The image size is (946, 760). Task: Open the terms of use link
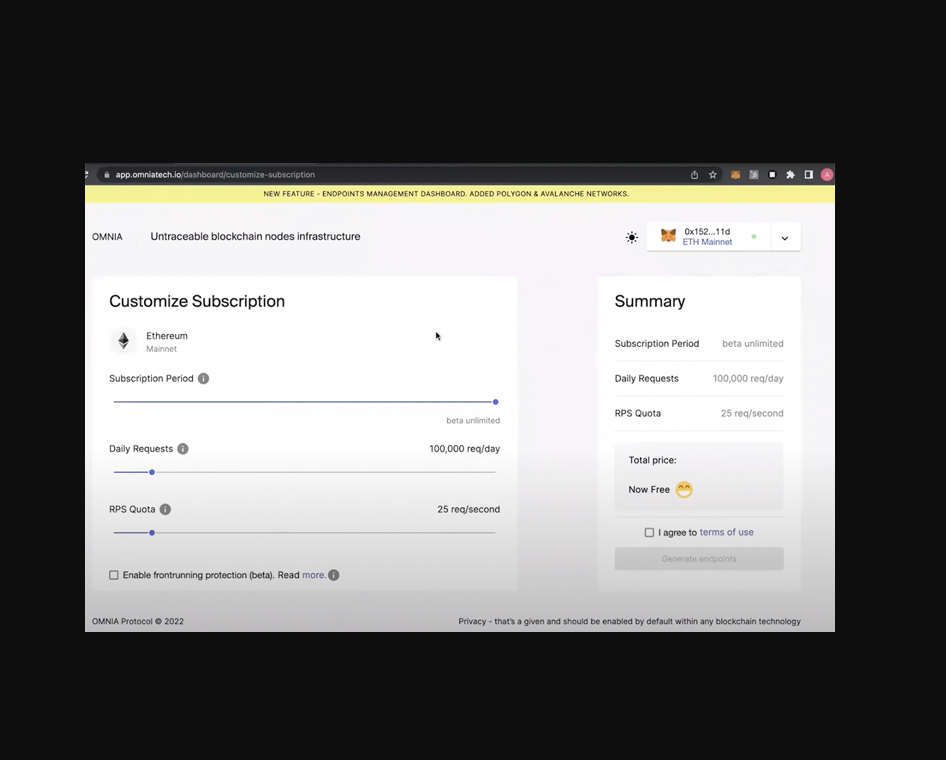(x=726, y=533)
